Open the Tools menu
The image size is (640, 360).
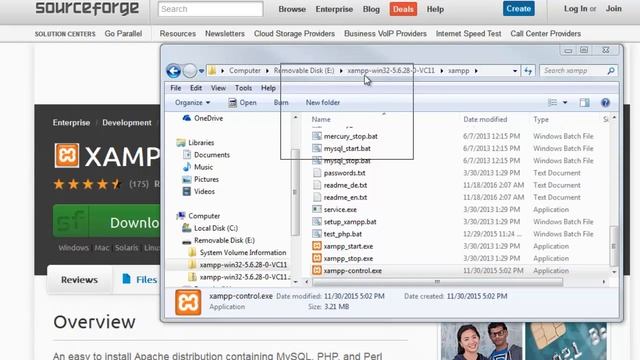243,88
